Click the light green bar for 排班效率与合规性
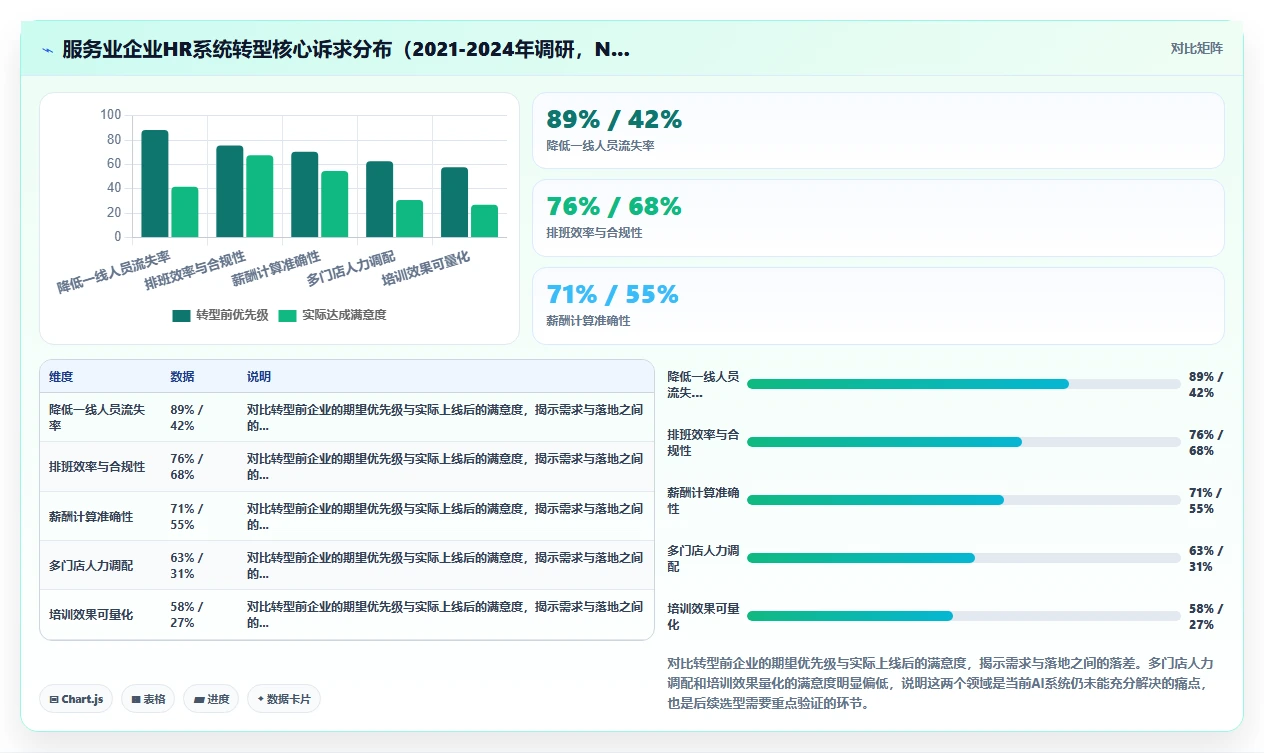This screenshot has height=753, width=1264. coord(260,196)
